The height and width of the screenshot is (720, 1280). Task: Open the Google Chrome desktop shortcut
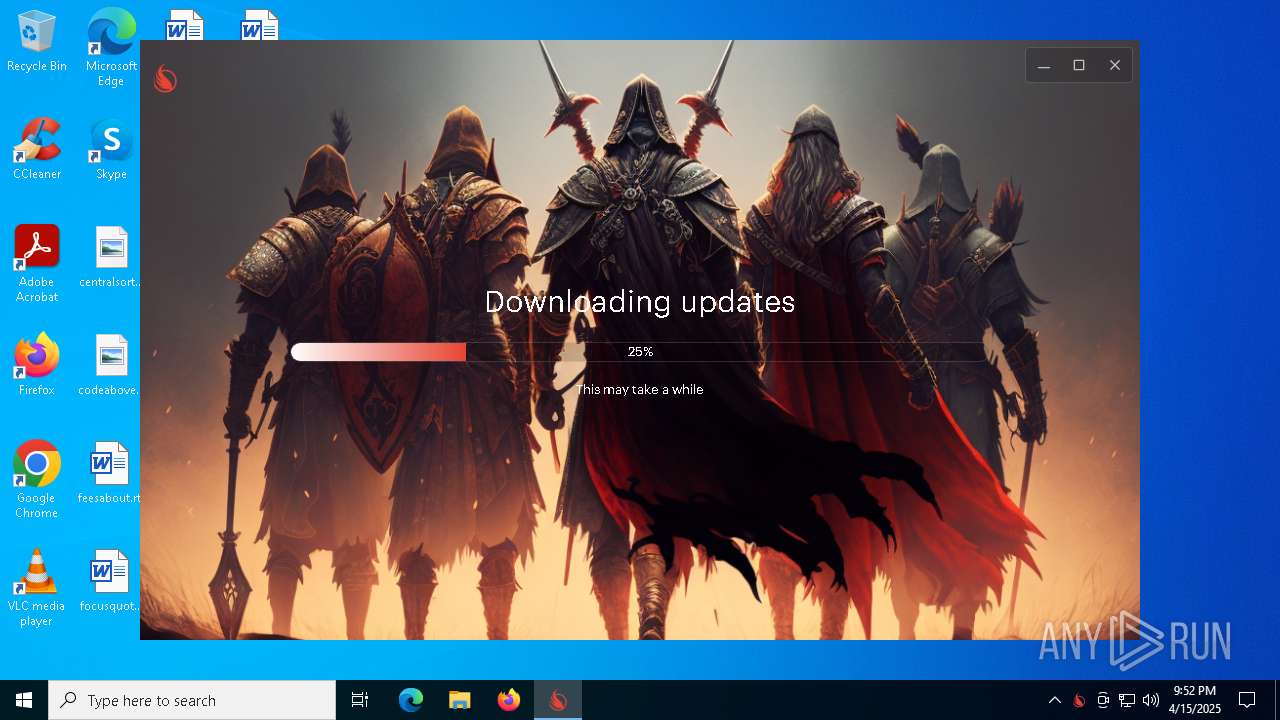(37, 480)
